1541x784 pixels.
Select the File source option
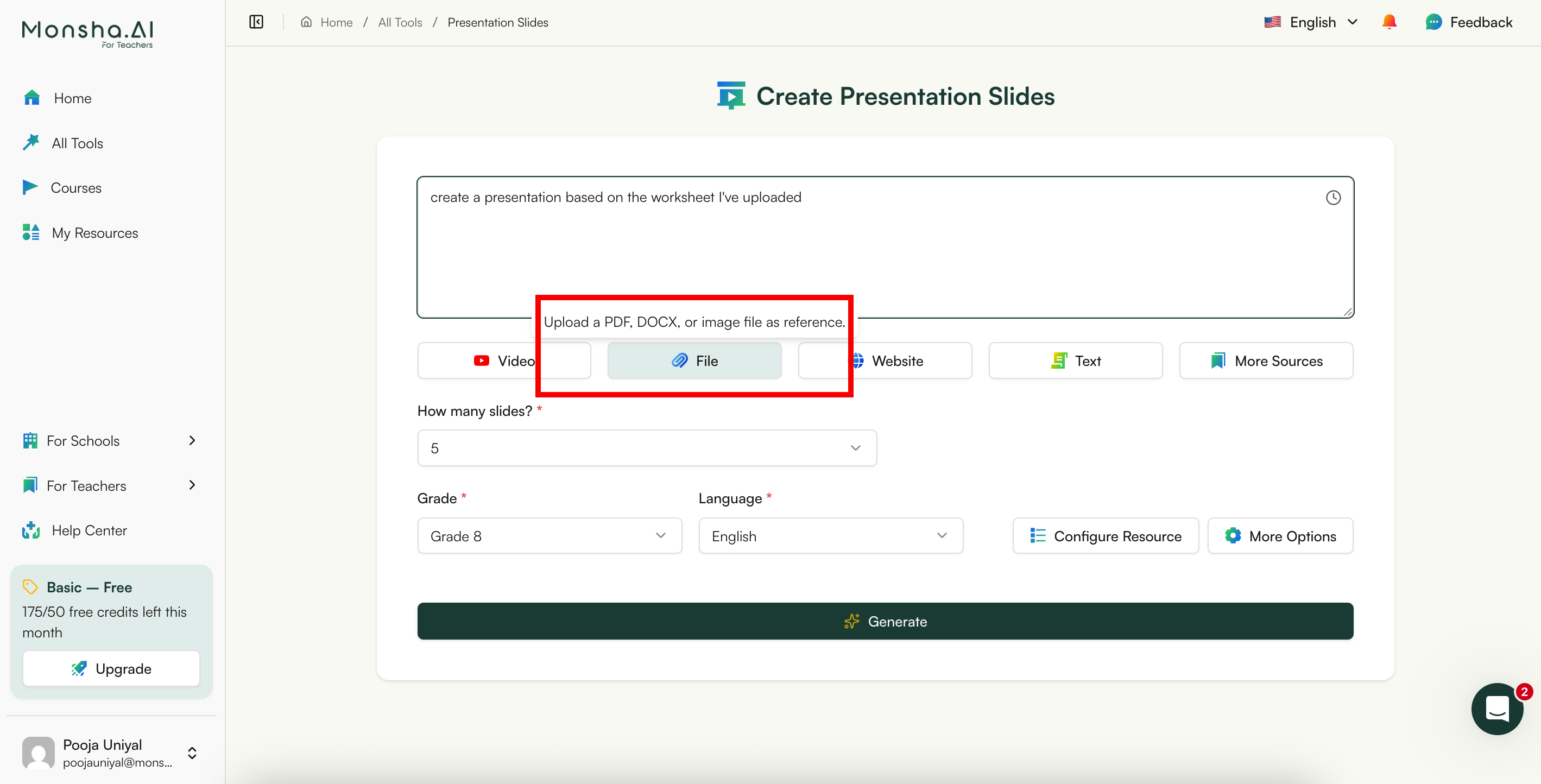coord(694,360)
